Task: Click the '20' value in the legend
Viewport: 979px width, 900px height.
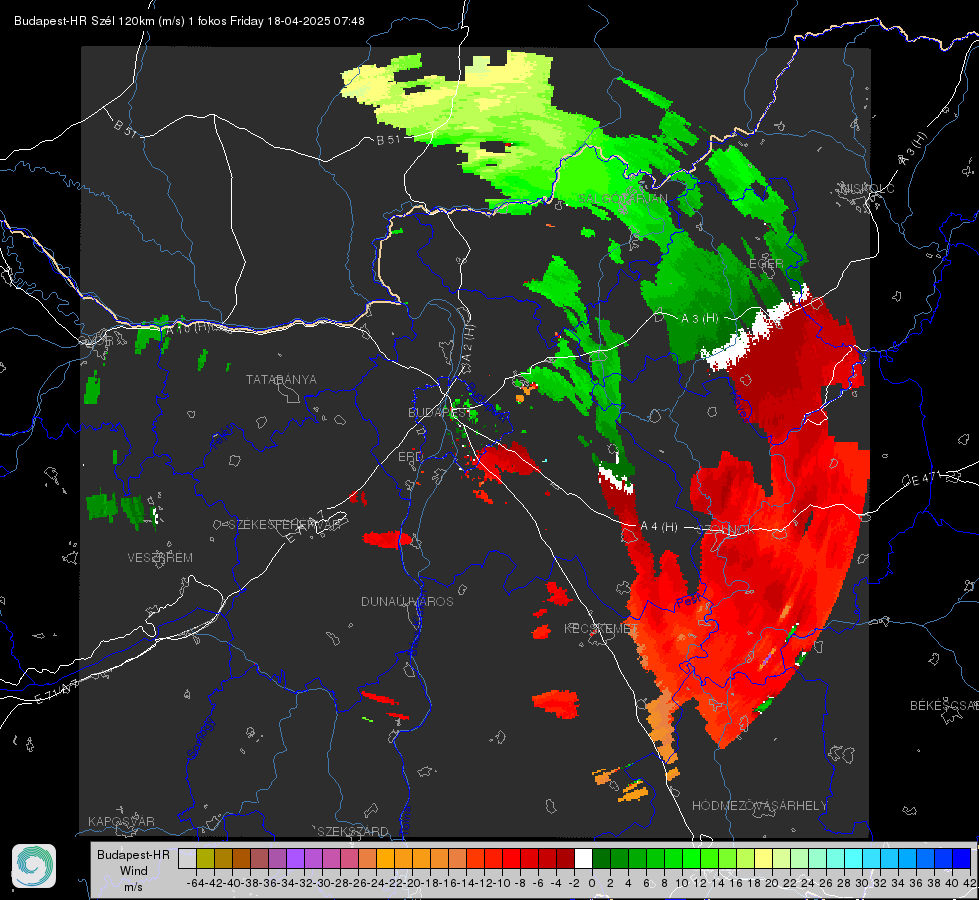Action: (772, 883)
